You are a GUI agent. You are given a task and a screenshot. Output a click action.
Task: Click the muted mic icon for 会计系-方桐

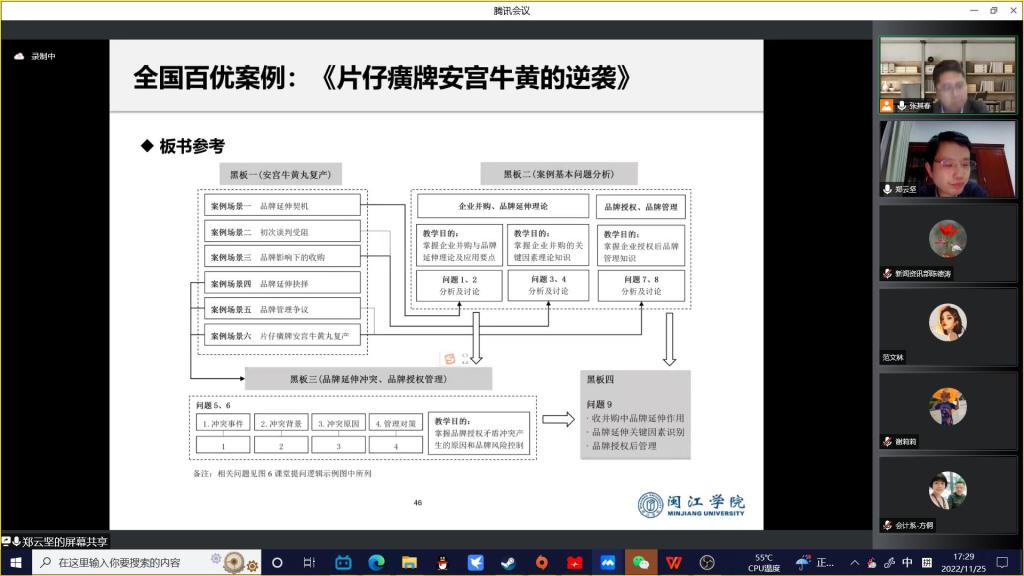click(x=887, y=525)
